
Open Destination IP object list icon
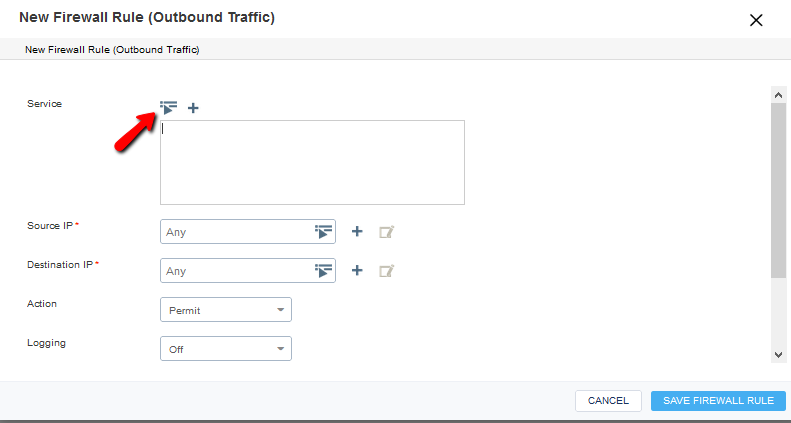tap(324, 271)
